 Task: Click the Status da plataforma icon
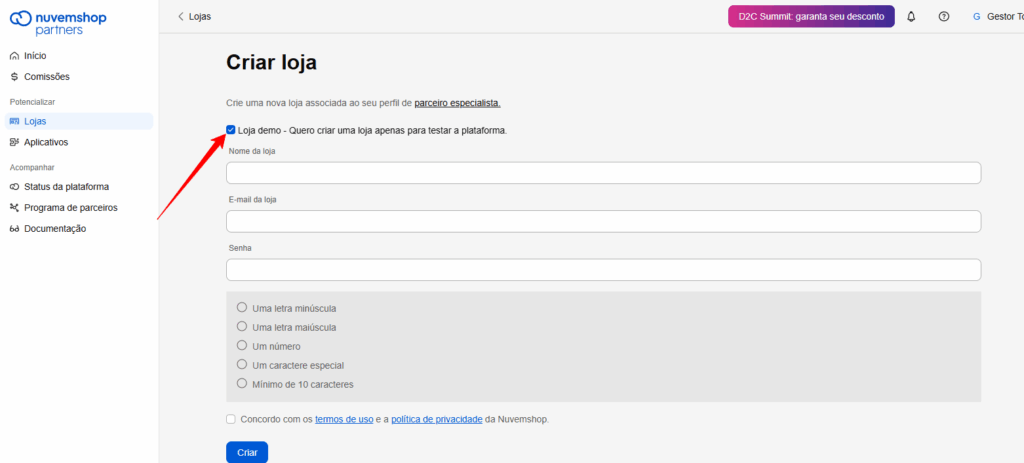[x=14, y=187]
